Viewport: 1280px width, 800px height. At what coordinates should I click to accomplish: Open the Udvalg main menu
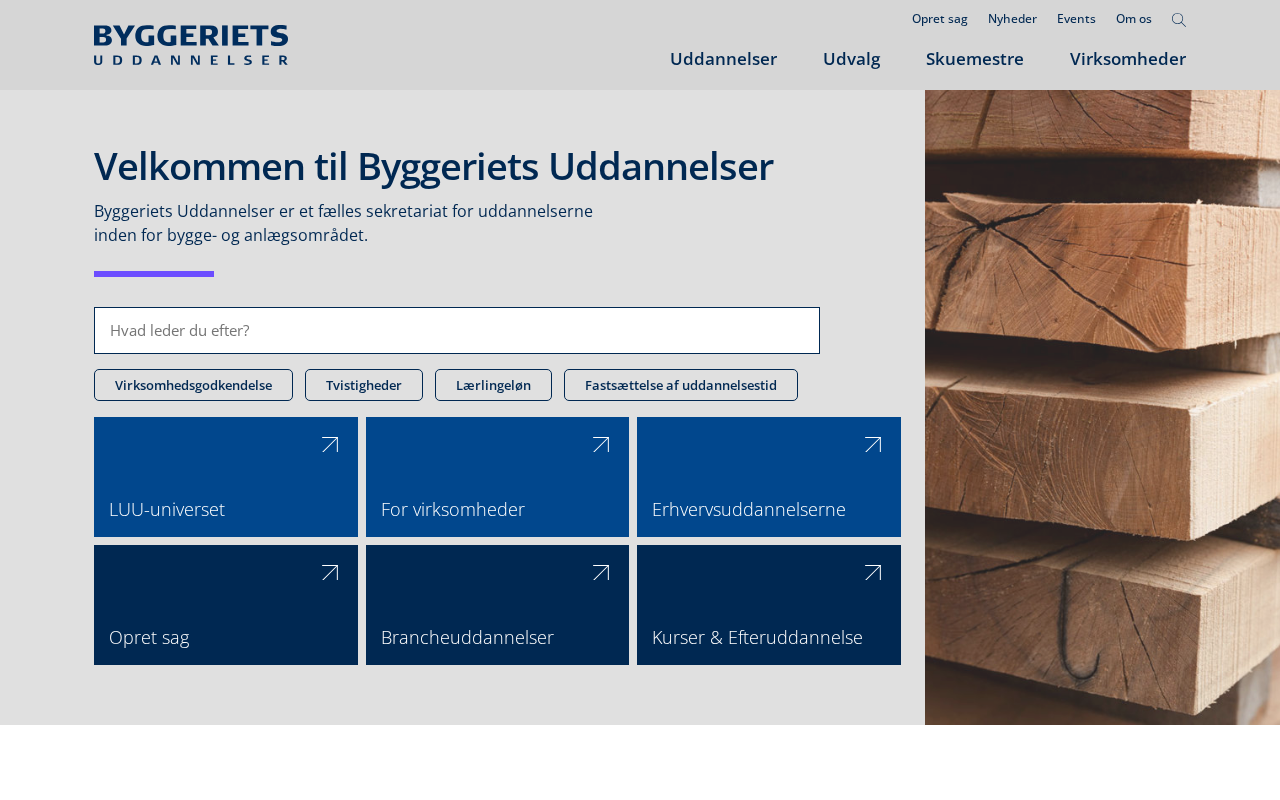(851, 59)
